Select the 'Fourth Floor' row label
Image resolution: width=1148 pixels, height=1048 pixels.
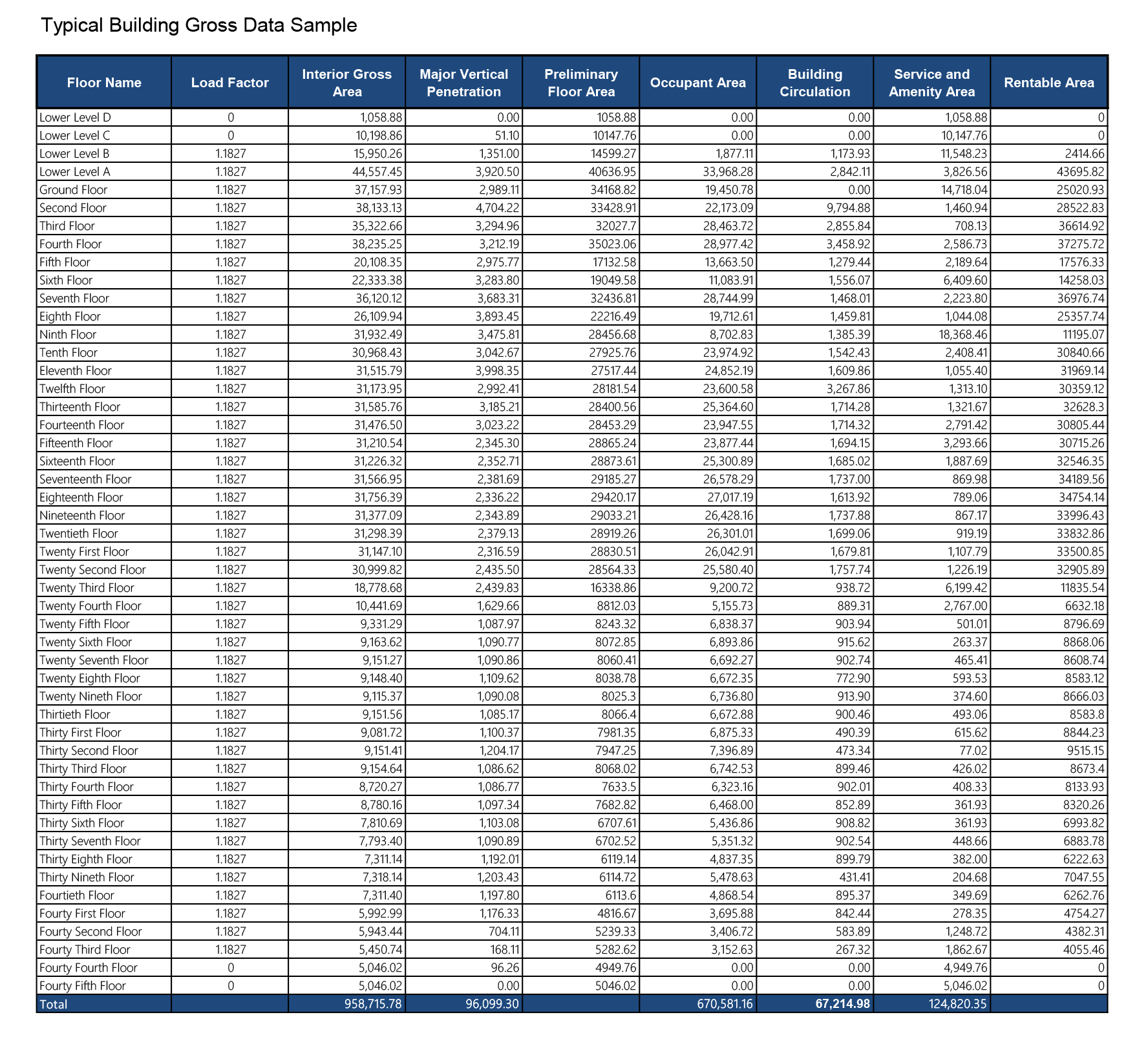[71, 244]
